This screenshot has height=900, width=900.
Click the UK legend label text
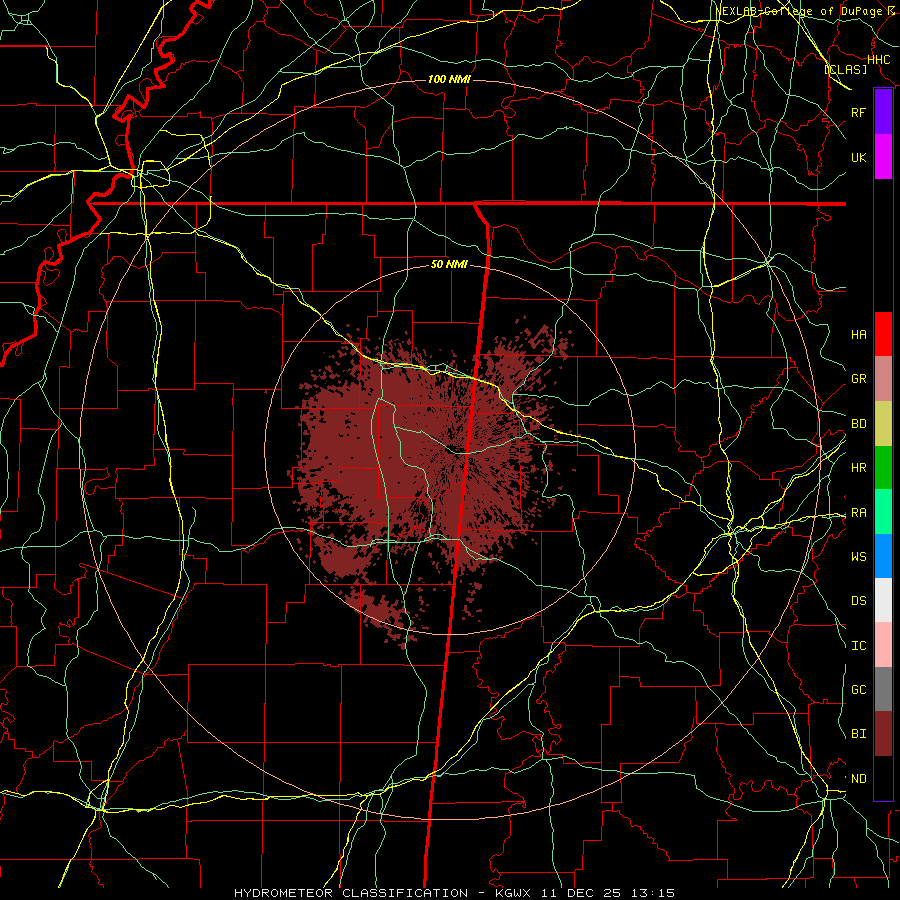(858, 157)
